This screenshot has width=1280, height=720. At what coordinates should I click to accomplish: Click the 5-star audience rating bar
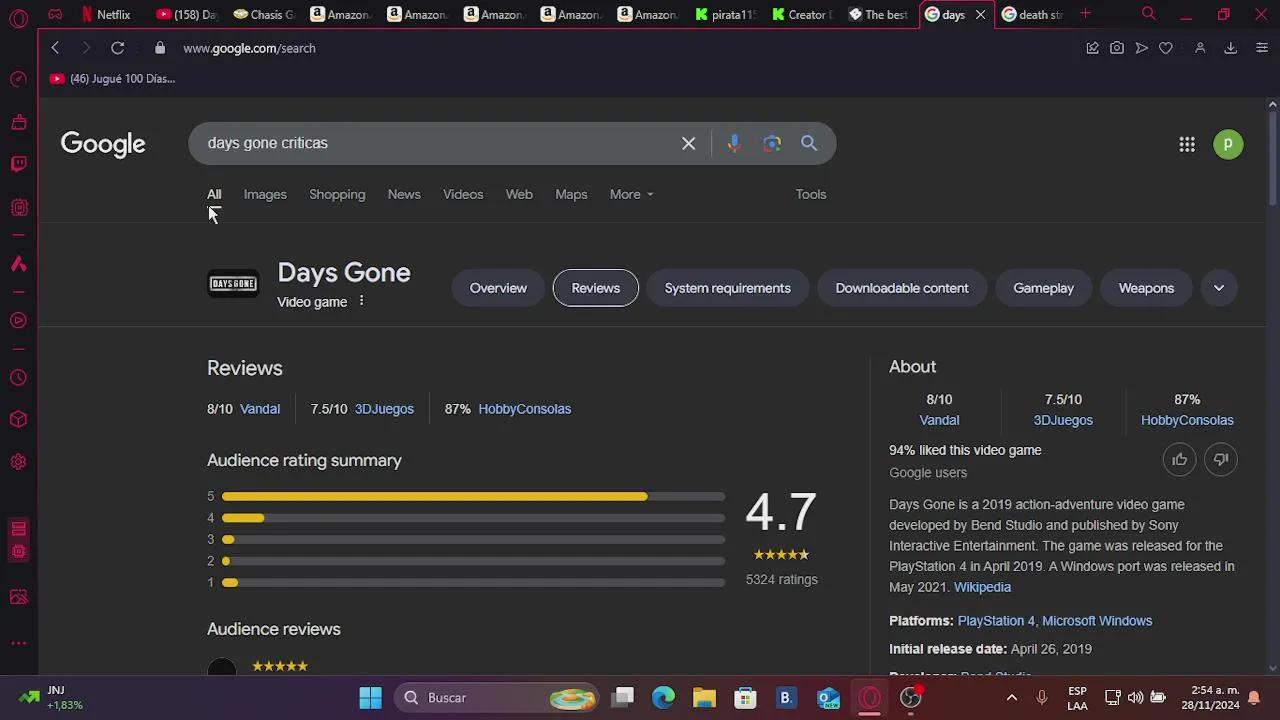(x=473, y=497)
